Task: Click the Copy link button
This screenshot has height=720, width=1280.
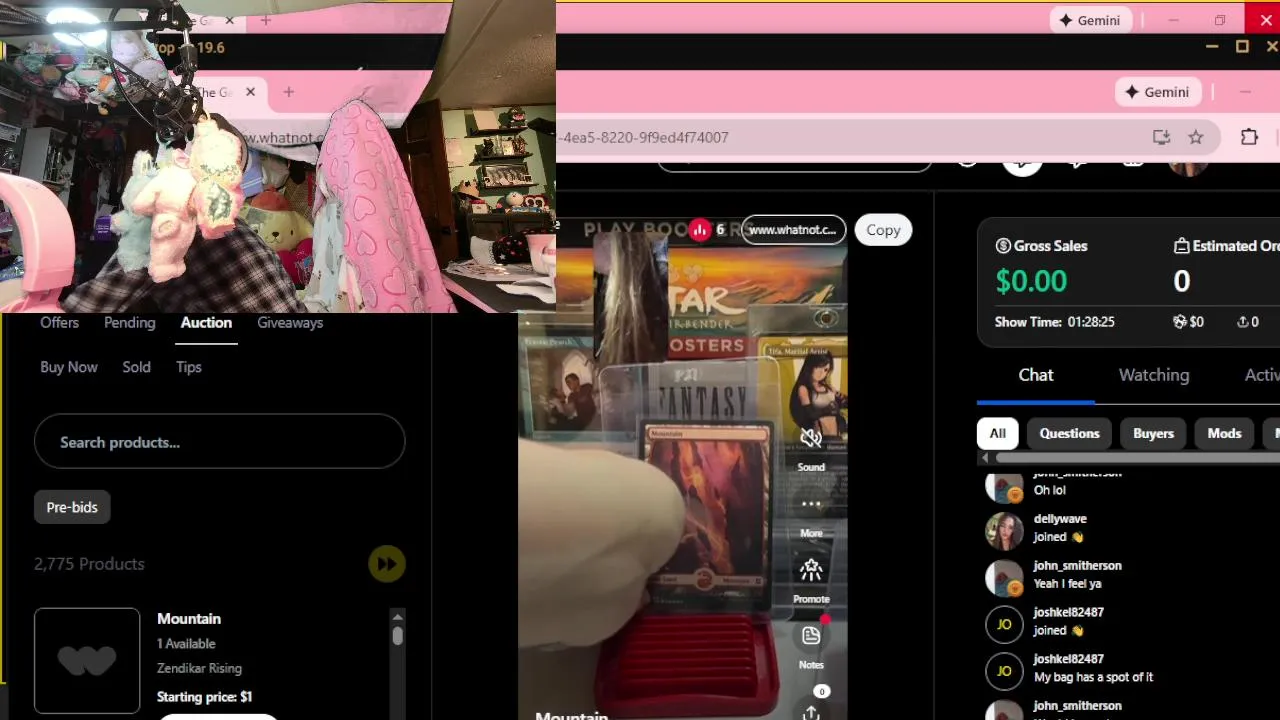Action: coord(883,230)
